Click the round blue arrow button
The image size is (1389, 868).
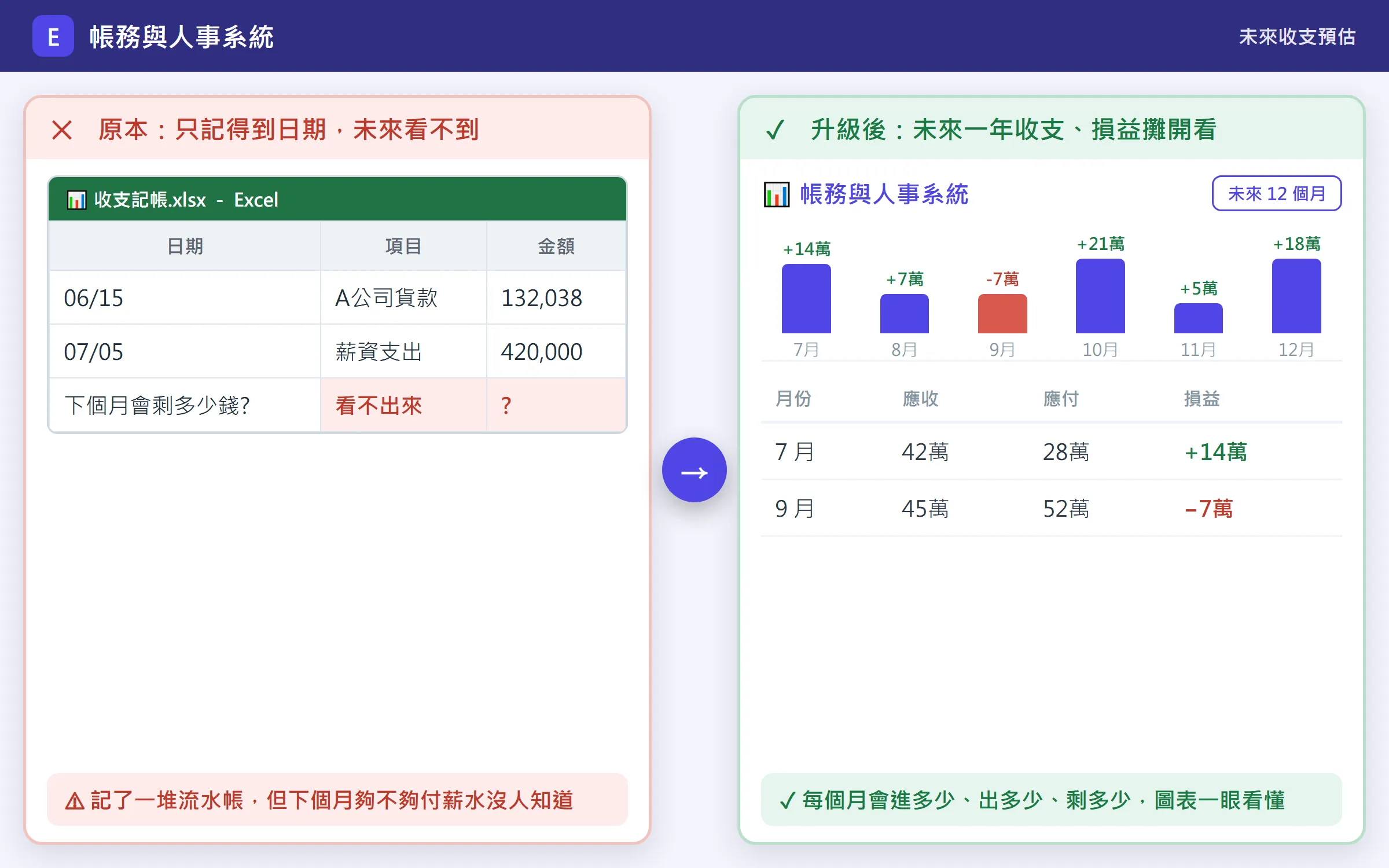(694, 470)
